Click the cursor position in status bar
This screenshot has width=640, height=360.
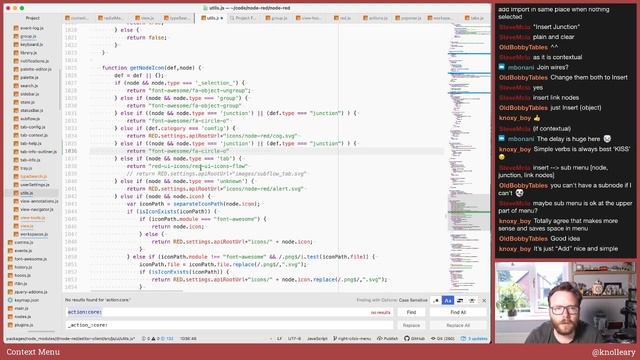click(x=188, y=339)
